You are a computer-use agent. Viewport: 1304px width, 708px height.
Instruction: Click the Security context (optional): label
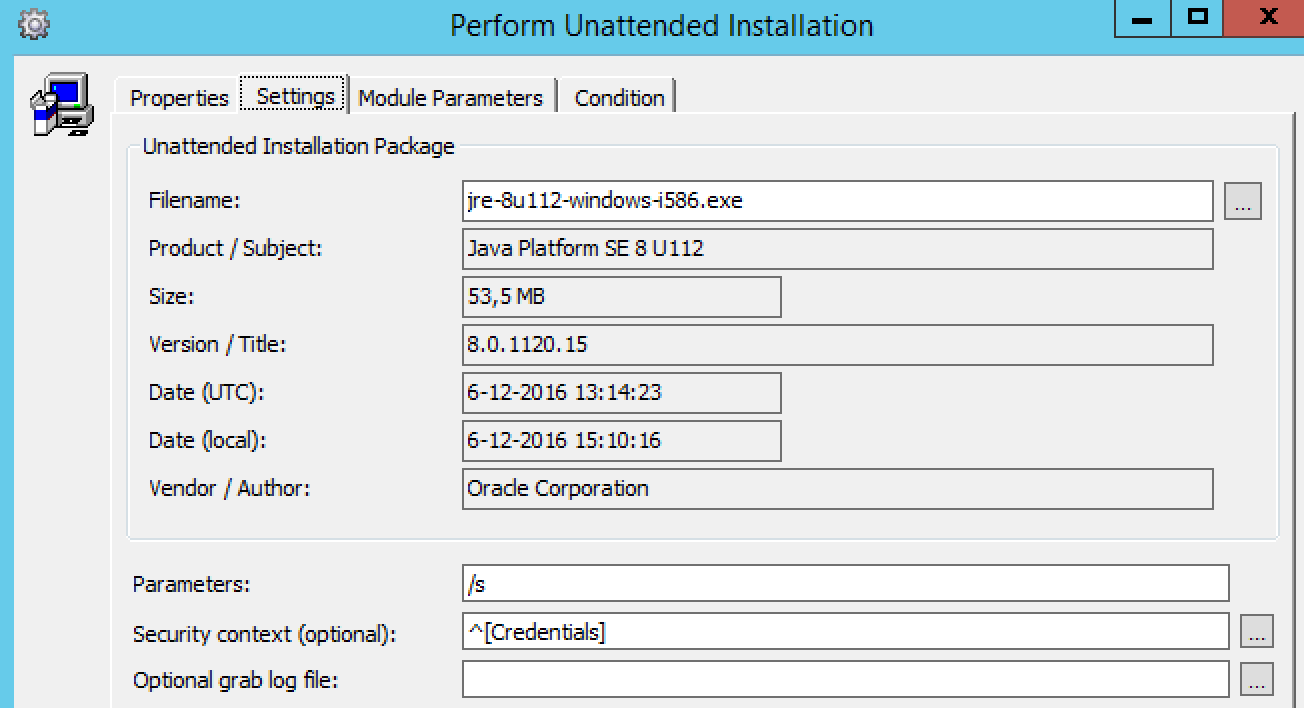tap(264, 634)
